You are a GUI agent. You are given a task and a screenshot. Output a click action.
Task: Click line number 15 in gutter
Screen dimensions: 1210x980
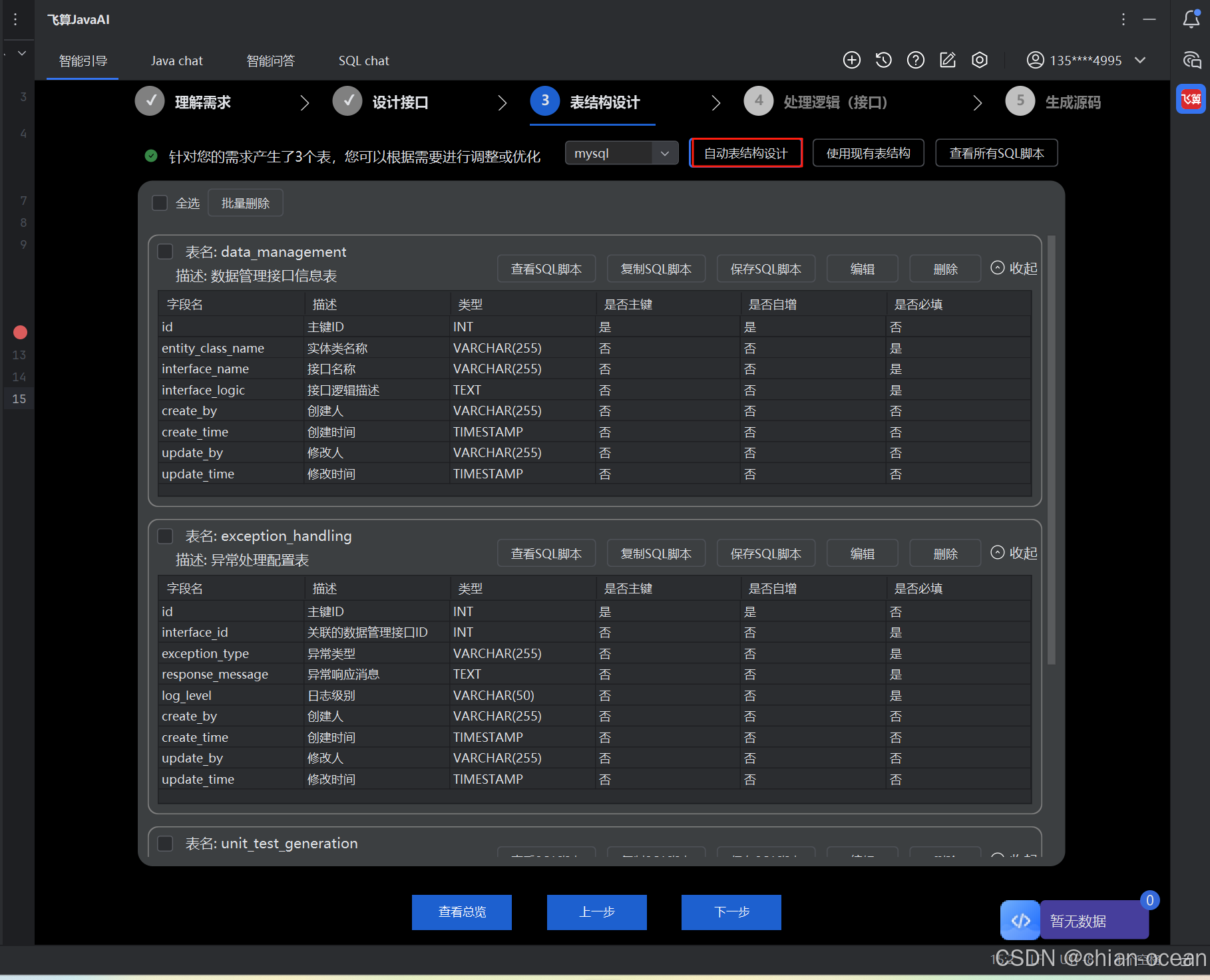tap(19, 399)
